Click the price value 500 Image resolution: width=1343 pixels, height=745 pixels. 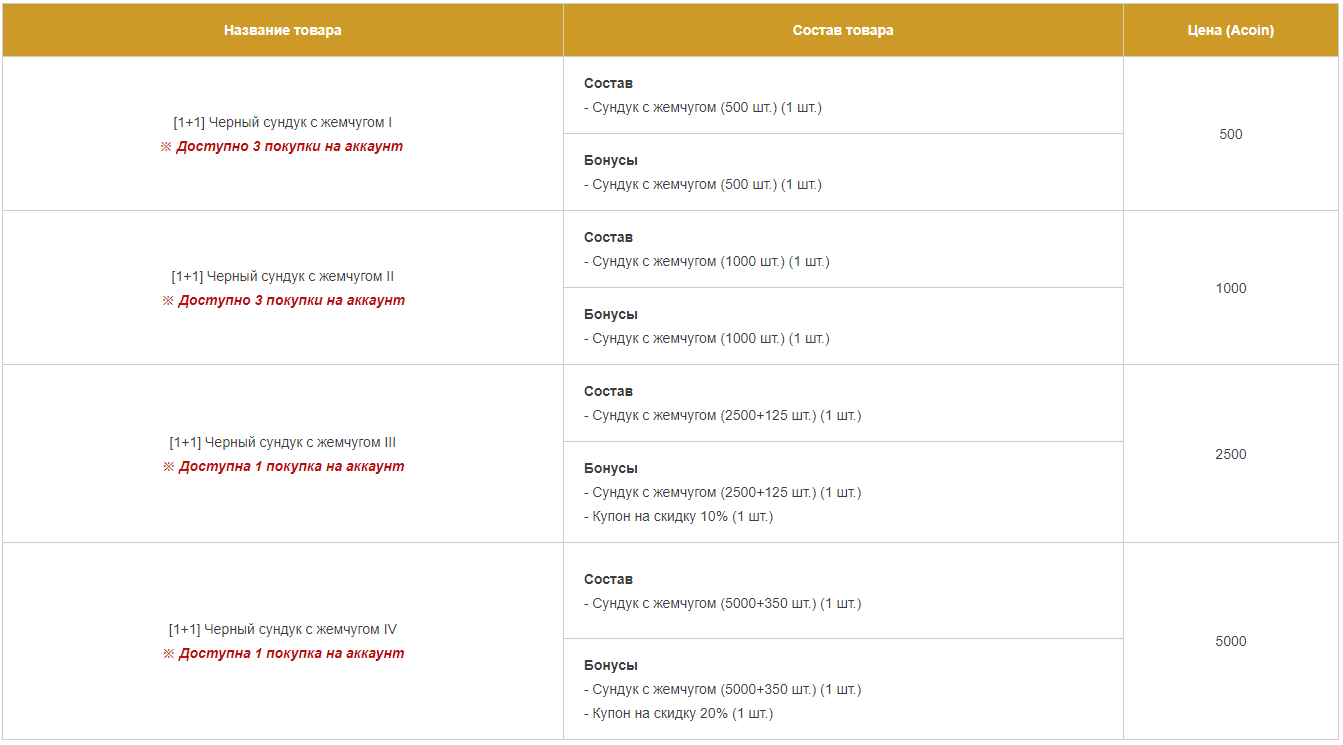pos(1231,134)
